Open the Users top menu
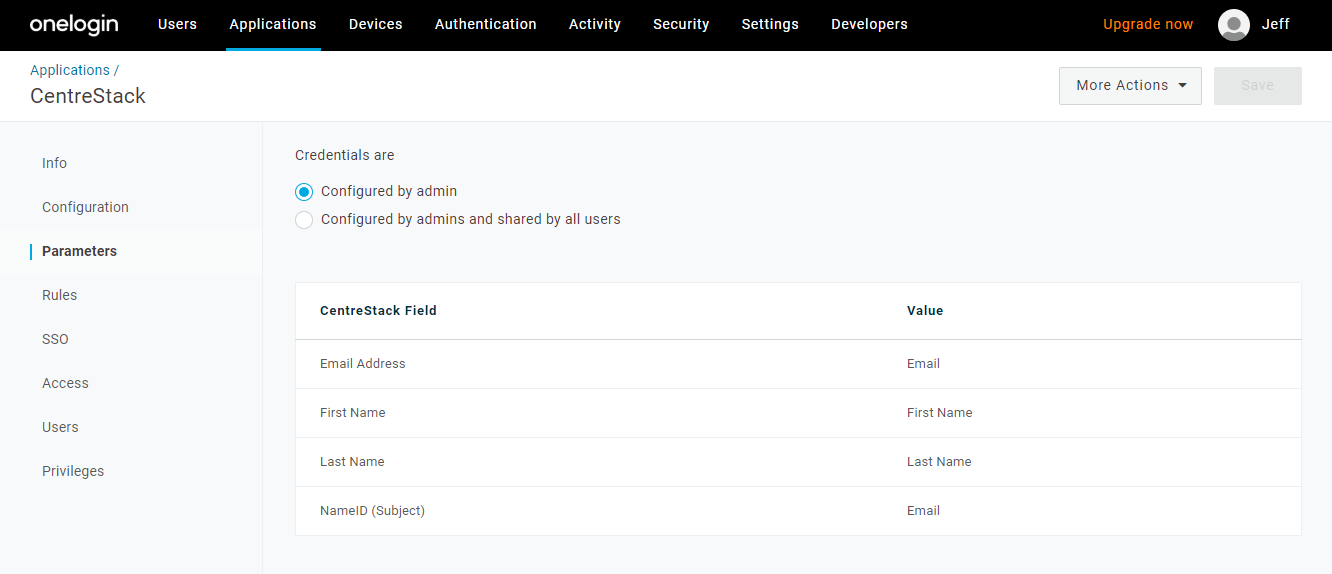Screen dimensions: 1332x574 [177, 25]
